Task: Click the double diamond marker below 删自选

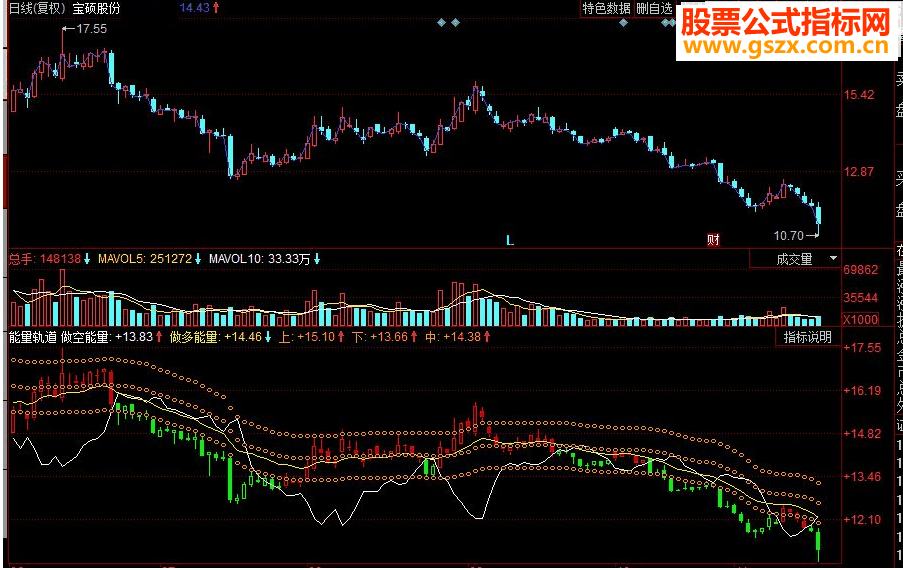Action: pos(668,23)
